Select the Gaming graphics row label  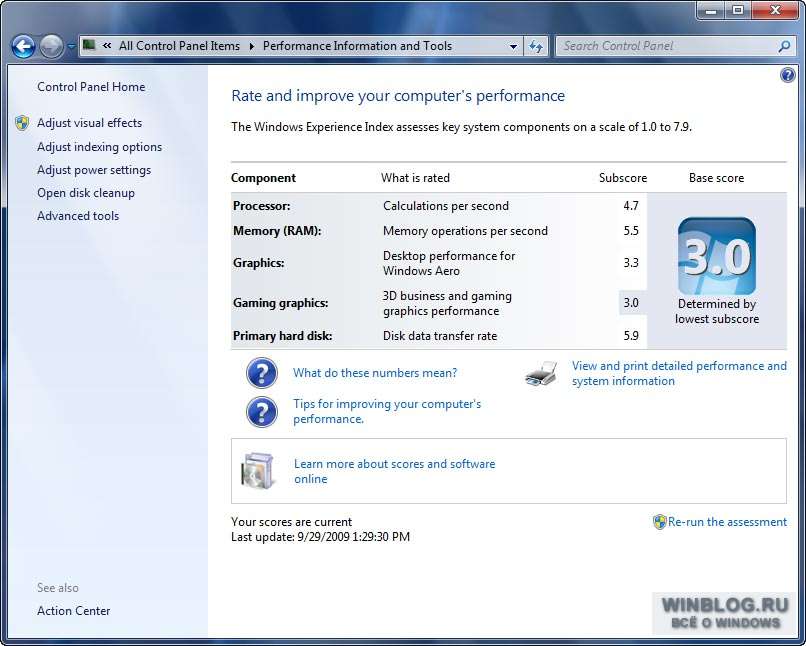(281, 303)
